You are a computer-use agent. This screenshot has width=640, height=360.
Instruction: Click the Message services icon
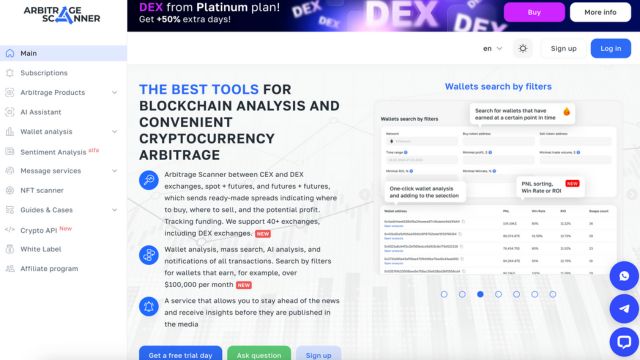10,171
